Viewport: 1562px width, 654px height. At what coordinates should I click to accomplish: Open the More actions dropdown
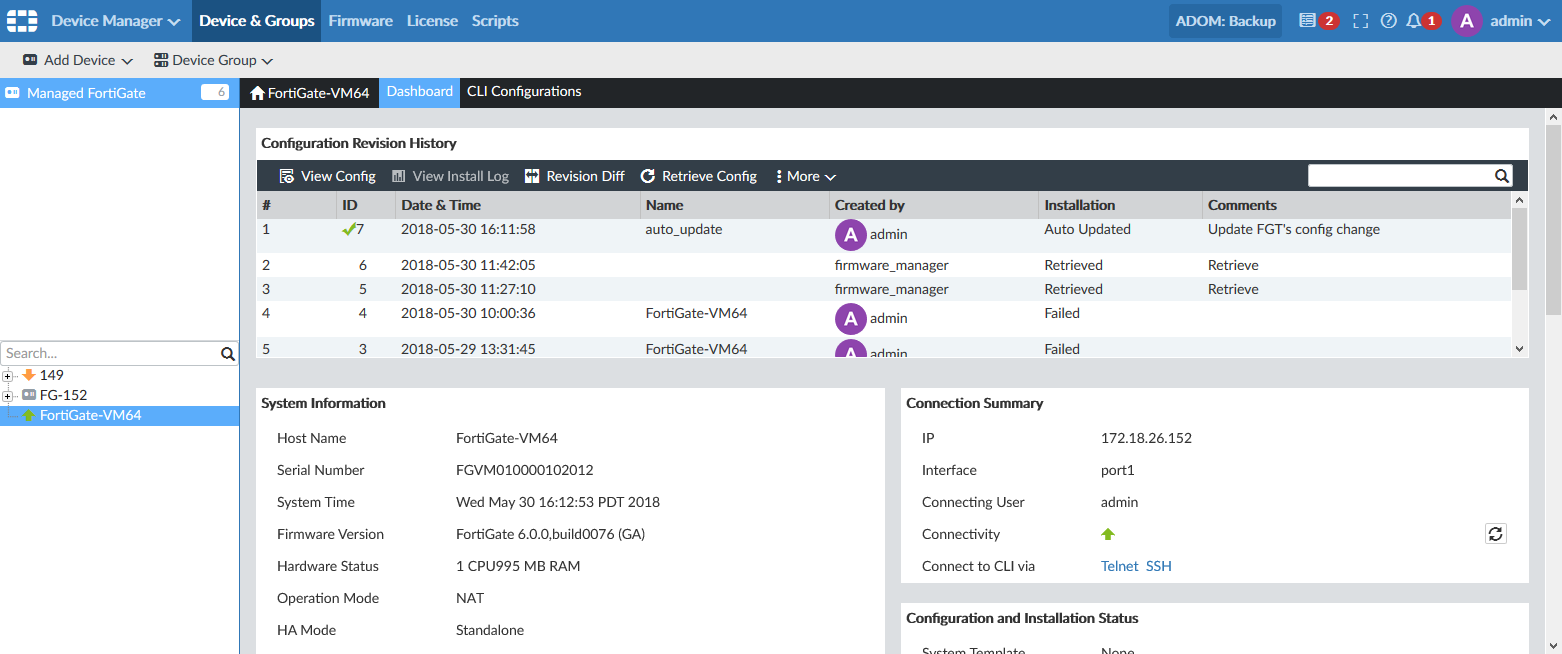coord(806,176)
